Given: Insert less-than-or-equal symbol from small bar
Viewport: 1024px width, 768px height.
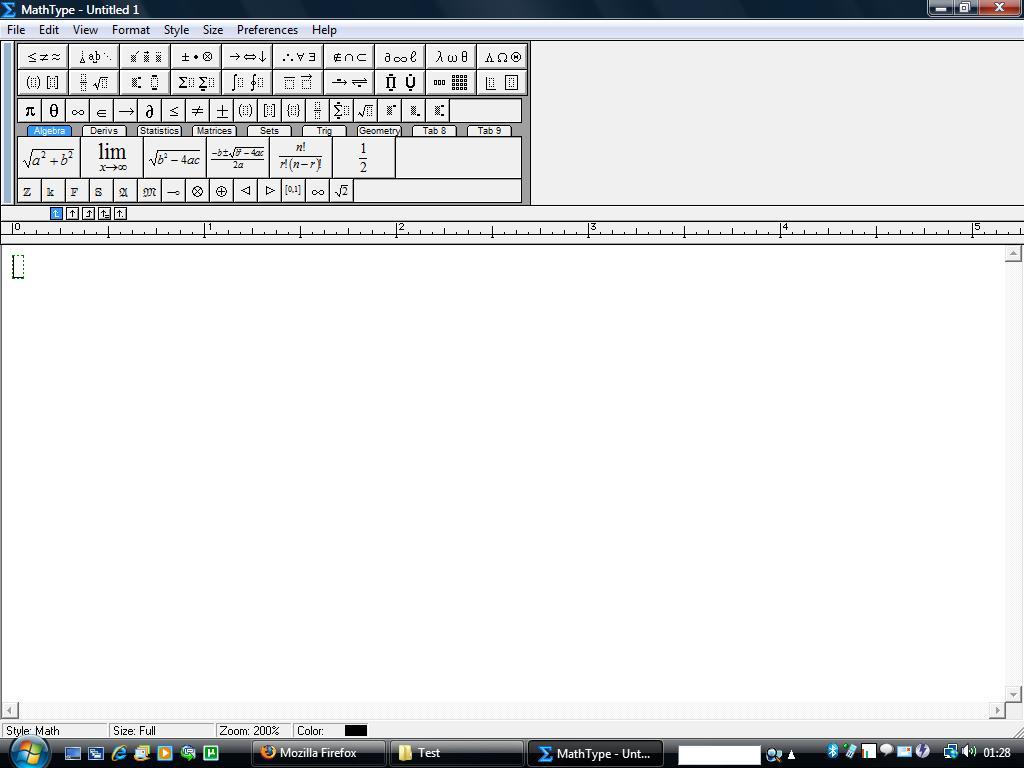Looking at the screenshot, I should [x=174, y=110].
